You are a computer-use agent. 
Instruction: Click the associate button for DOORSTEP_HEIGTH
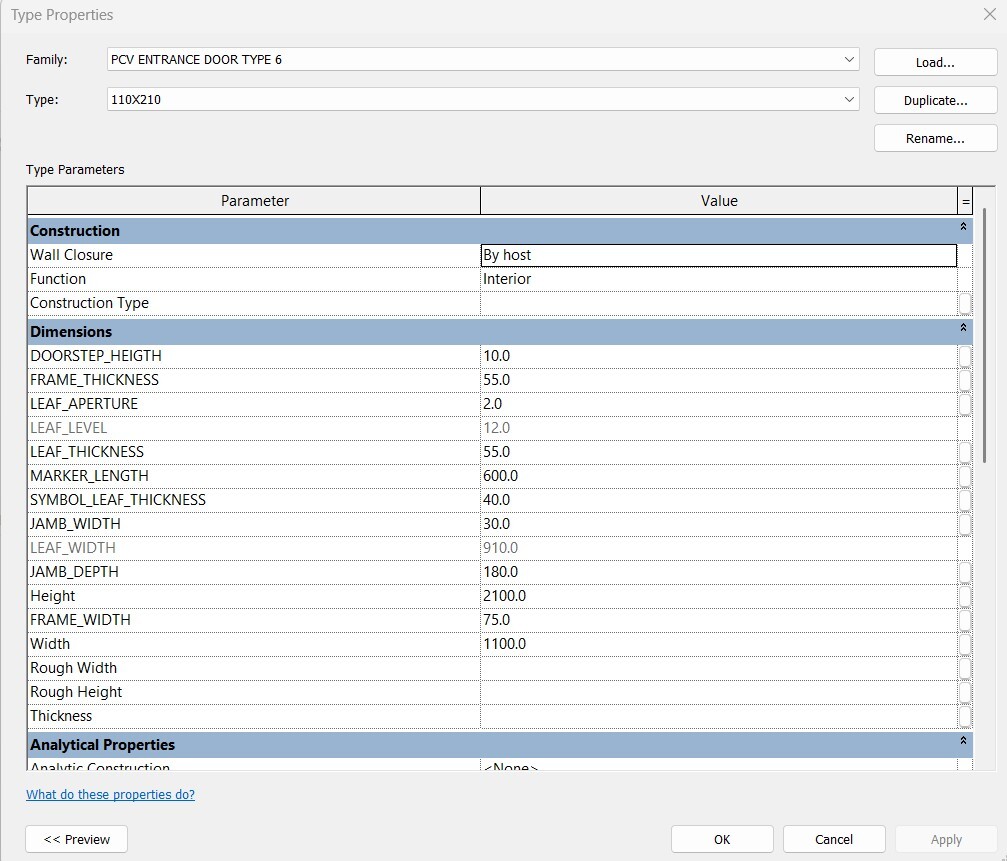(965, 356)
